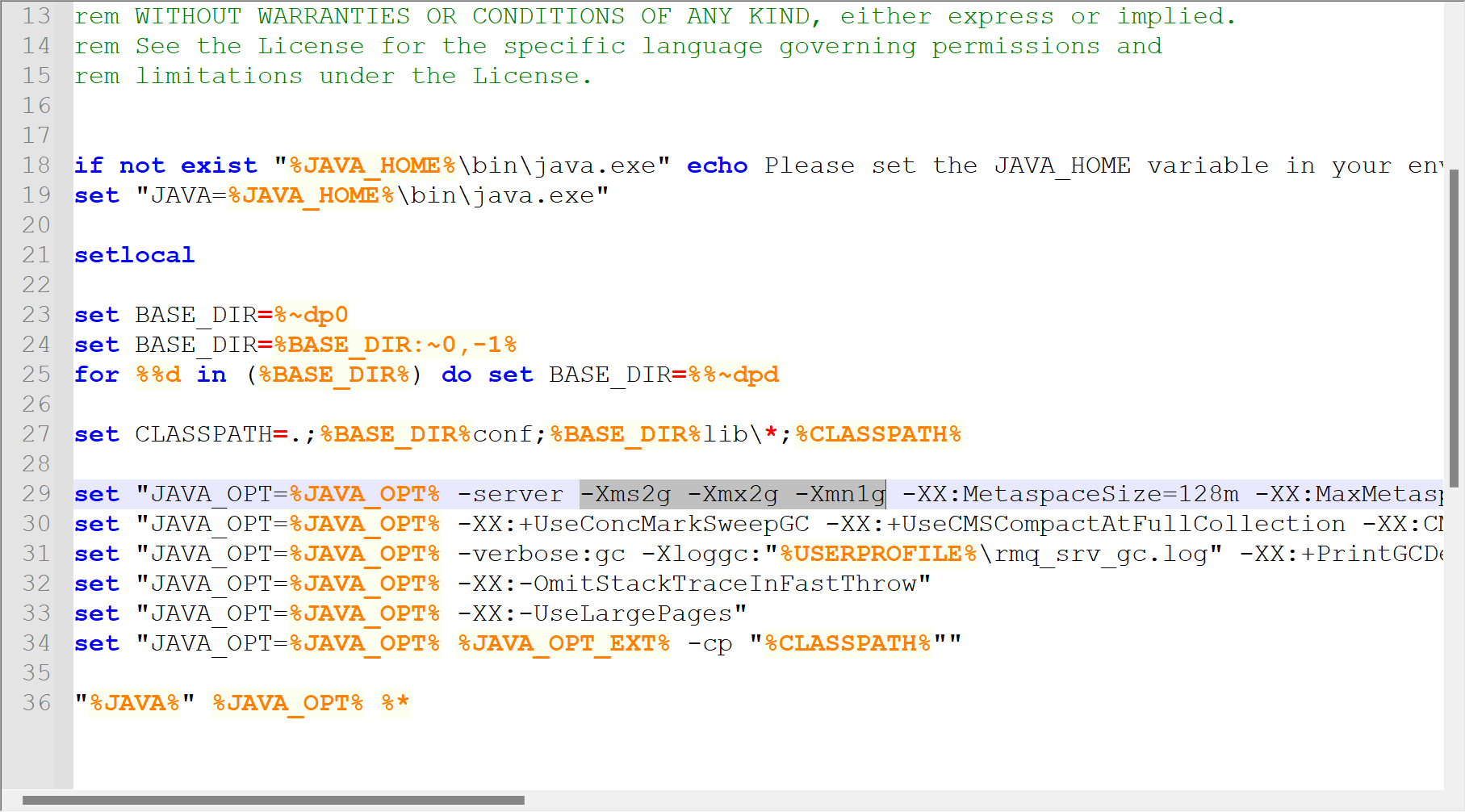Click '-XX:-OmitStackTraceInFastThrow' on line 32

687,584
